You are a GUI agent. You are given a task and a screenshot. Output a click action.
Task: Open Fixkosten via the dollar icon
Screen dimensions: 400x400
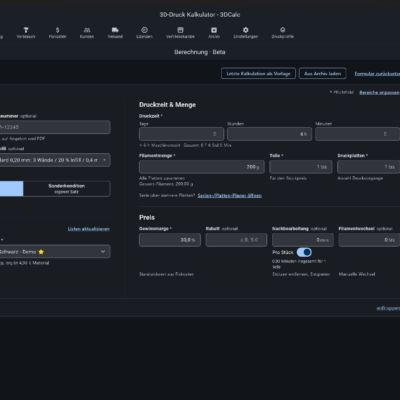coord(57,30)
